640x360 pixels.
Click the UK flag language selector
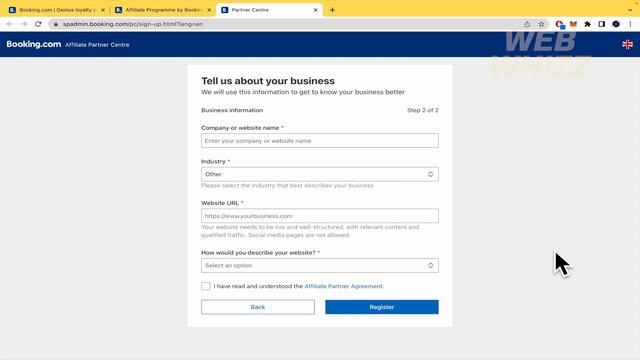click(627, 44)
